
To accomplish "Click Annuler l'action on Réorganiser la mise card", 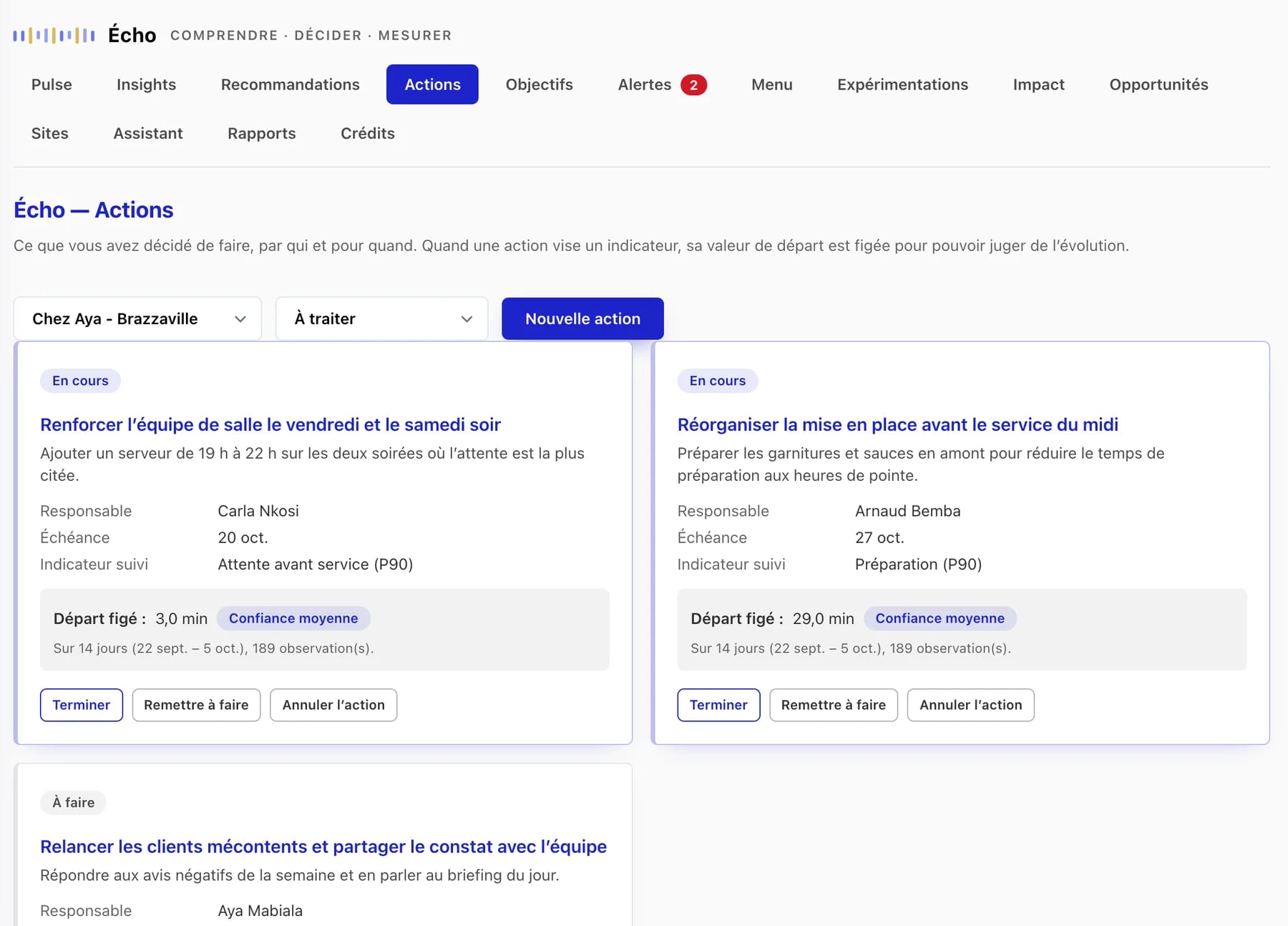I will (971, 705).
